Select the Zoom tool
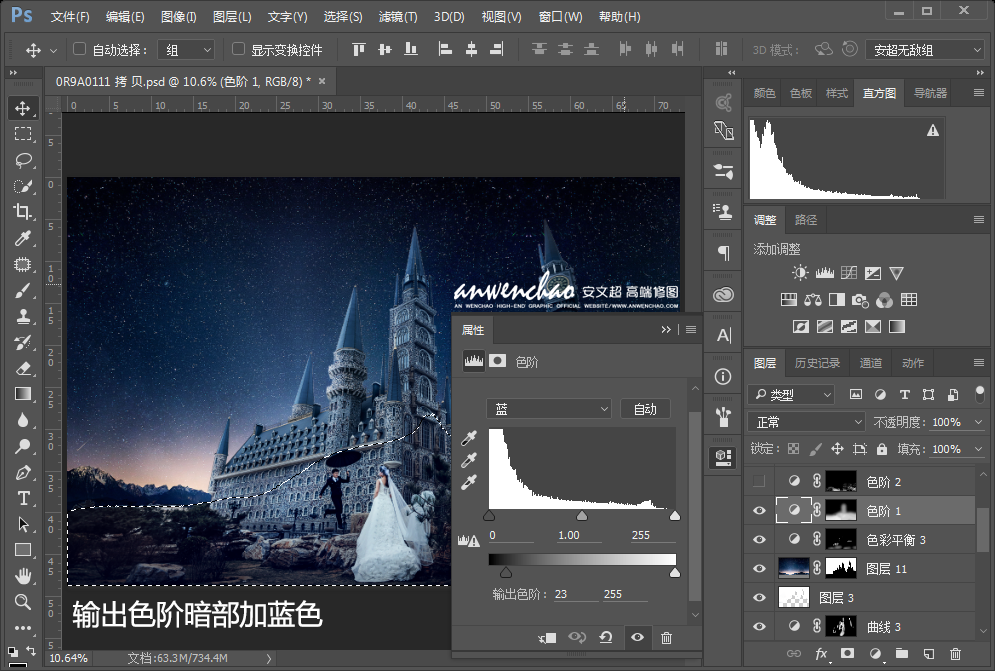 click(x=23, y=602)
